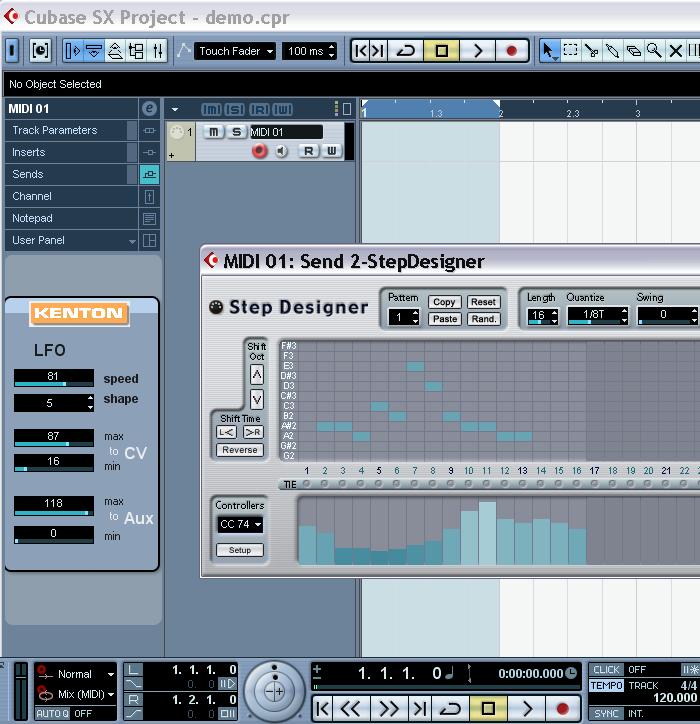This screenshot has height=724, width=700.
Task: Toggle global Mute header button
Action: [x=211, y=109]
